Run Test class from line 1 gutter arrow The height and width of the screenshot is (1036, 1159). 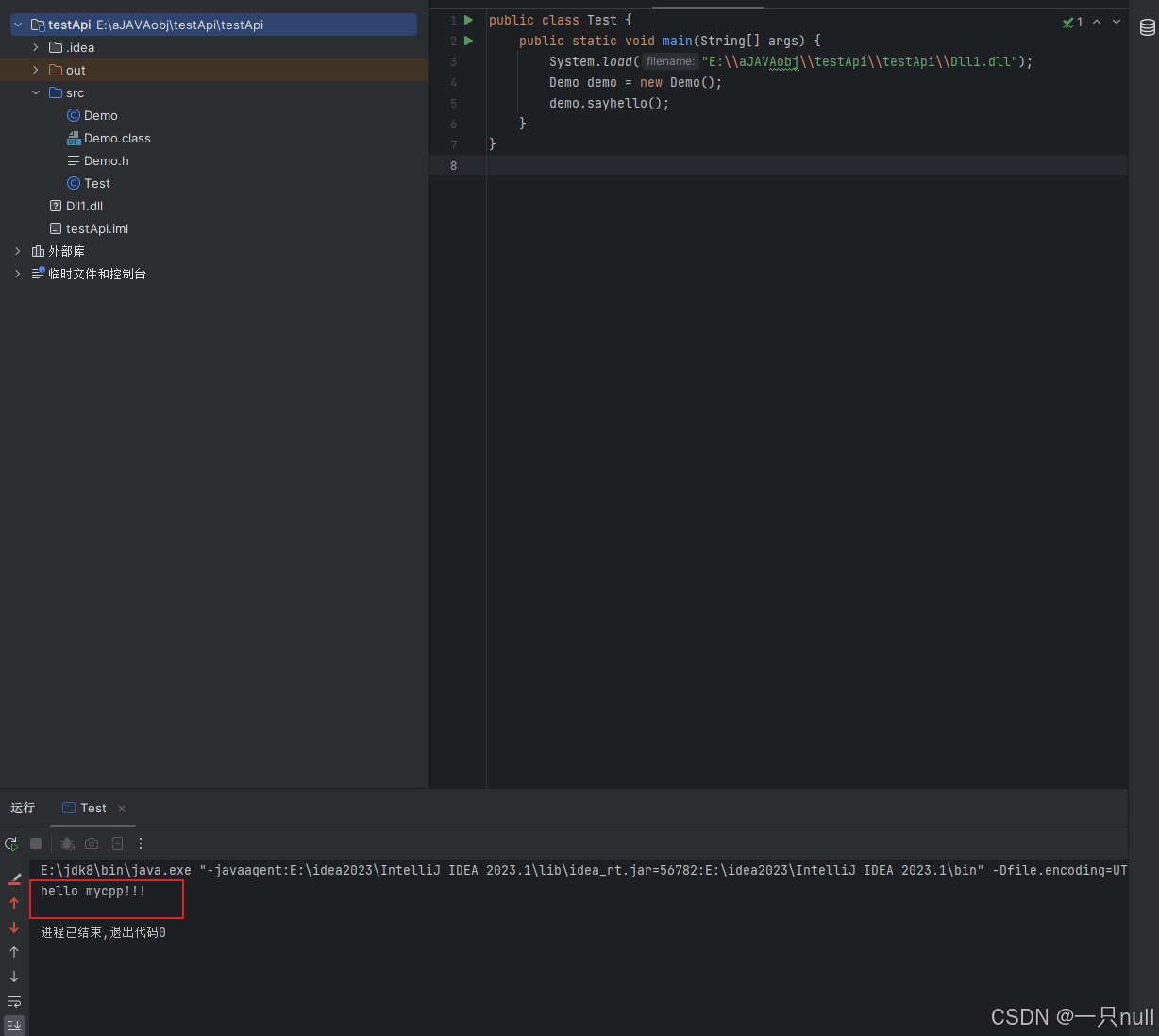pos(469,20)
